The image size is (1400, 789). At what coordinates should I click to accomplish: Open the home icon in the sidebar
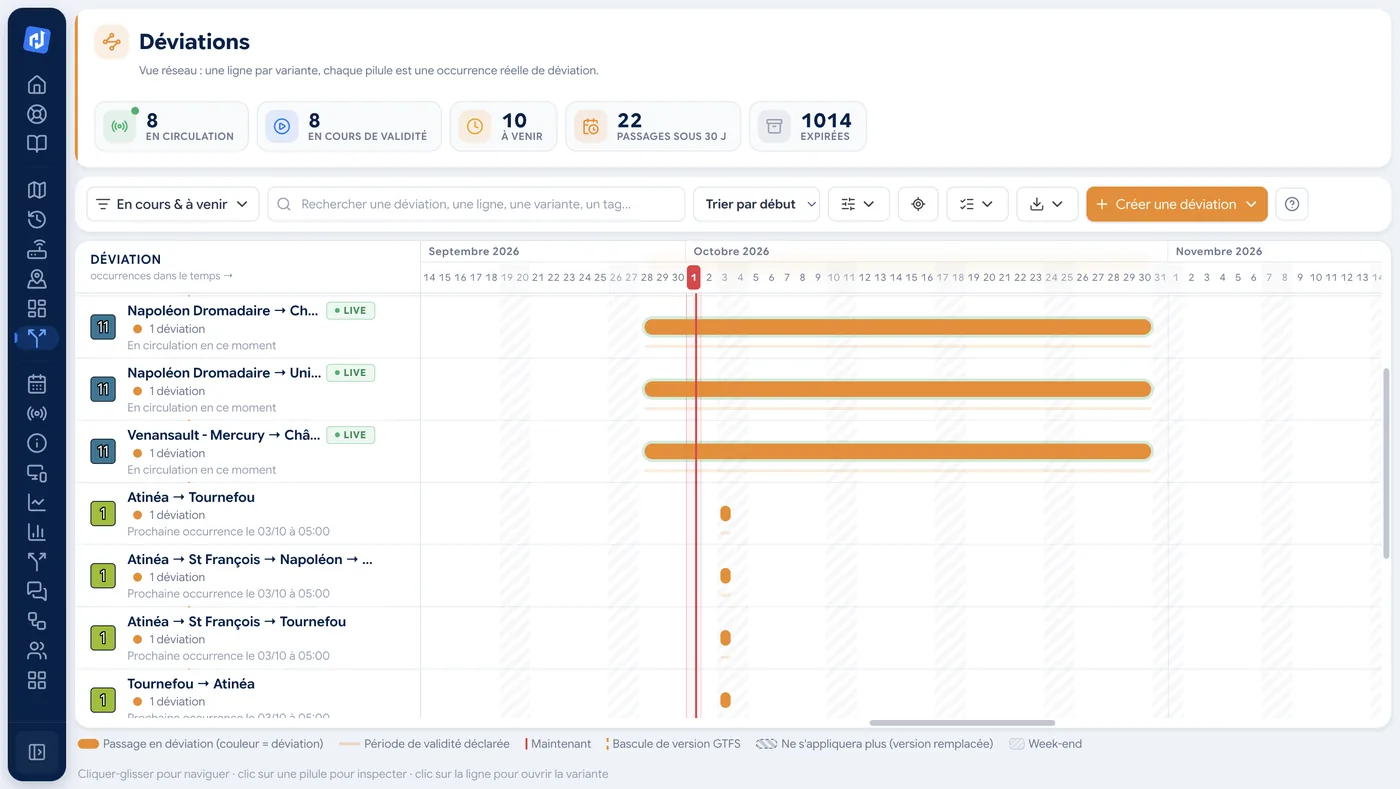[37, 84]
